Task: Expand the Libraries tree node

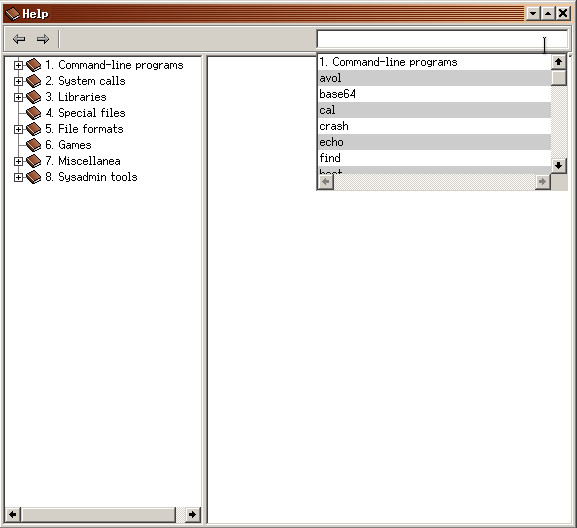Action: pos(18,98)
